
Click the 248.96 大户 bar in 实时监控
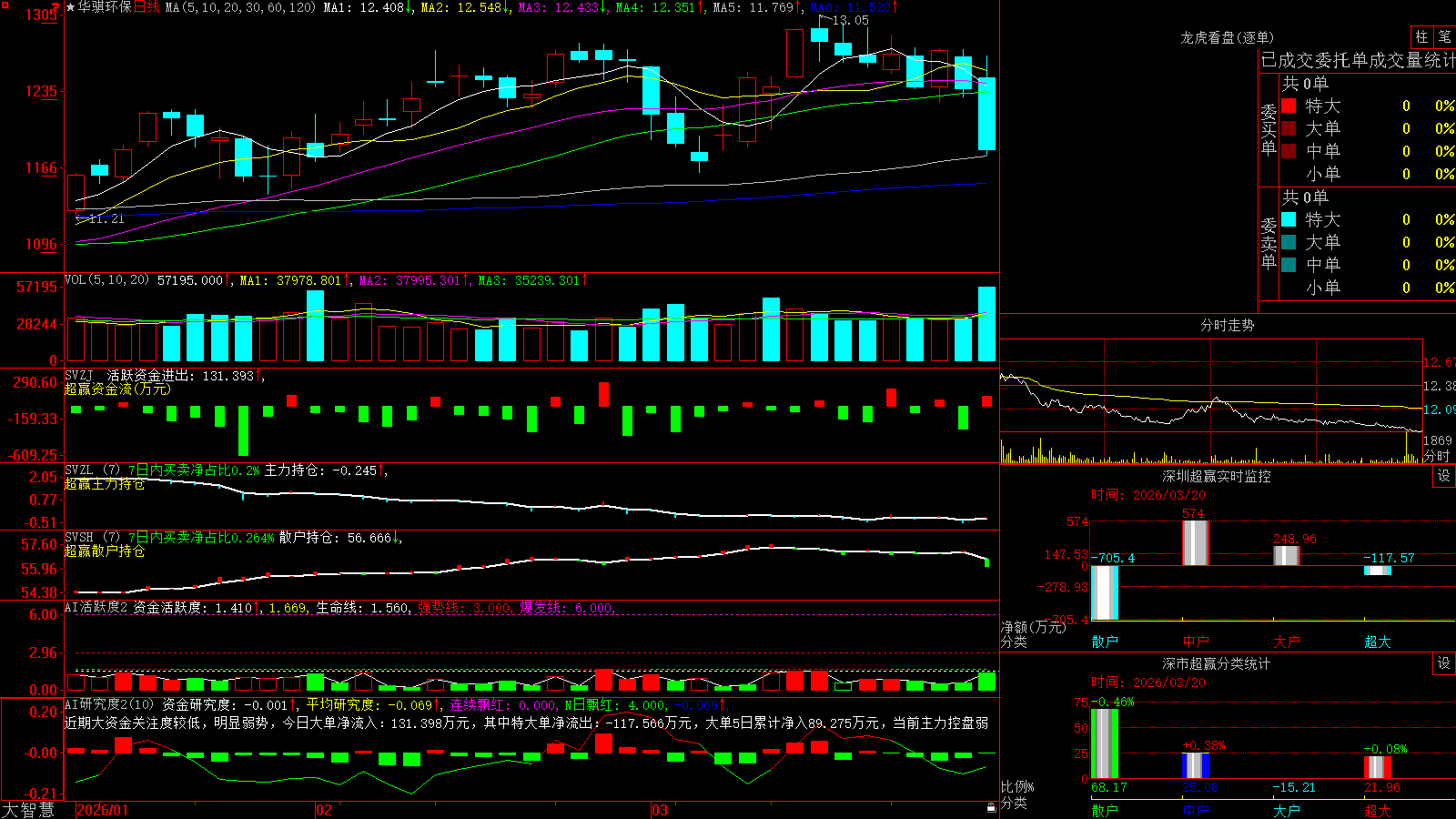[x=1286, y=556]
